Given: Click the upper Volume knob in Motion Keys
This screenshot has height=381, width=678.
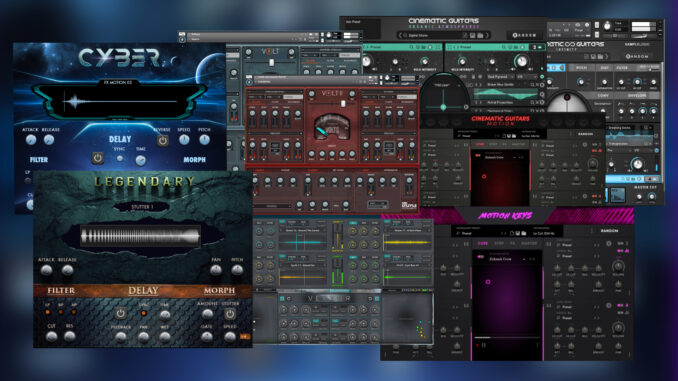Looking at the screenshot, I should (x=618, y=266).
